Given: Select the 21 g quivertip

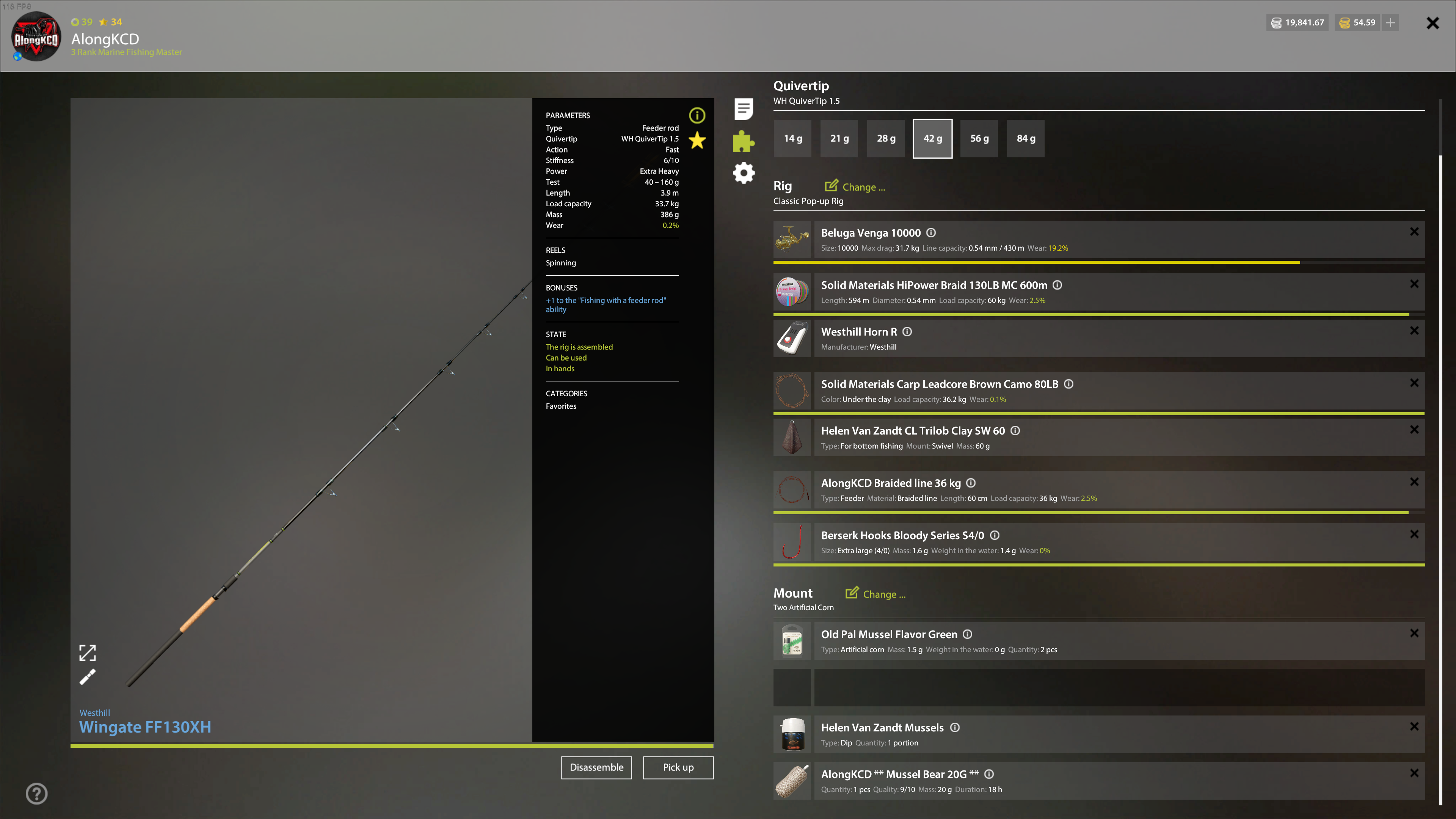Looking at the screenshot, I should 839,138.
